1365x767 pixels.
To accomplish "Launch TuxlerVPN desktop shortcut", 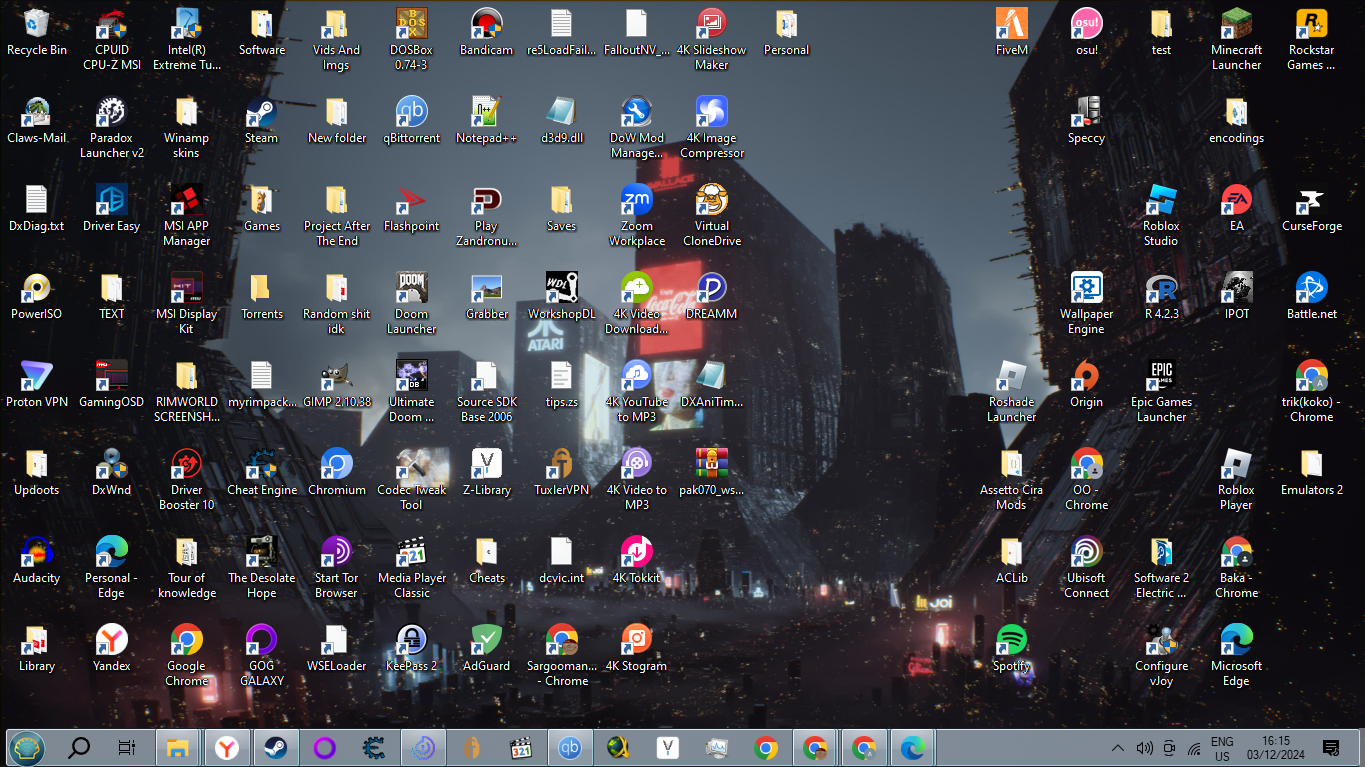I will [561, 473].
